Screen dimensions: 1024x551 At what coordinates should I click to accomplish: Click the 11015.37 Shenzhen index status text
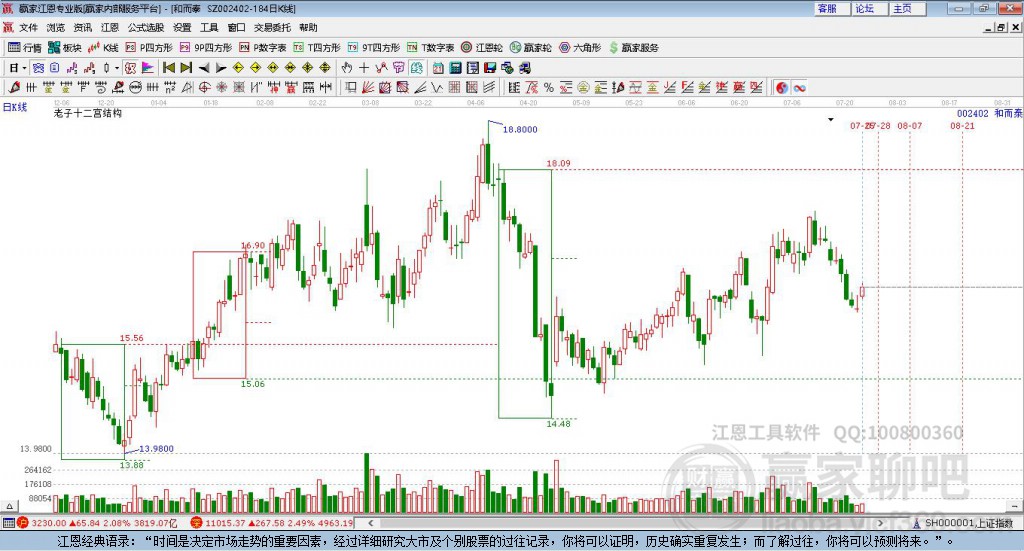pyautogui.click(x=223, y=523)
